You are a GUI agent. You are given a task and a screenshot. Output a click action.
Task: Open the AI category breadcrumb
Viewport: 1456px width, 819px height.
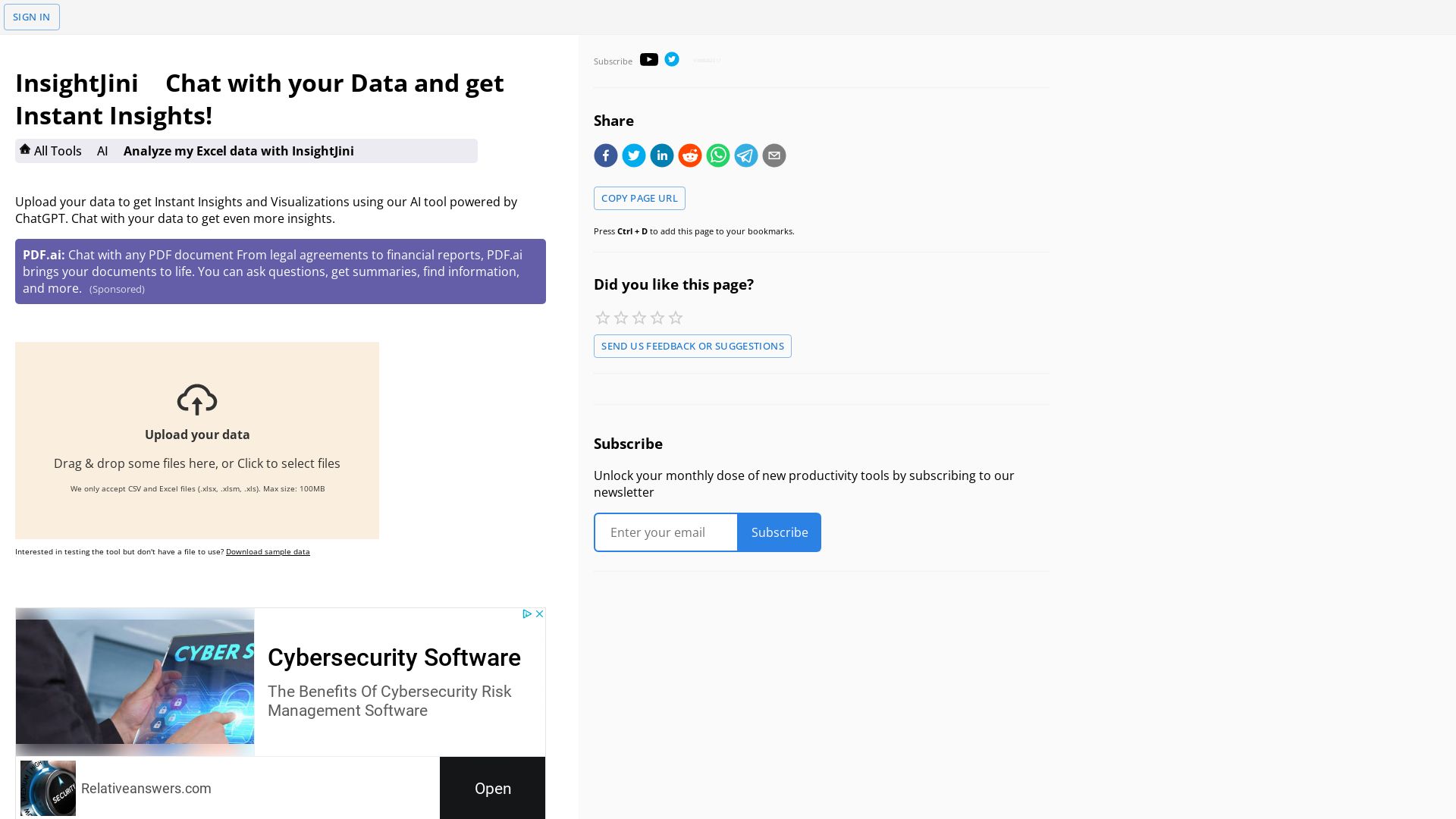pyautogui.click(x=102, y=151)
